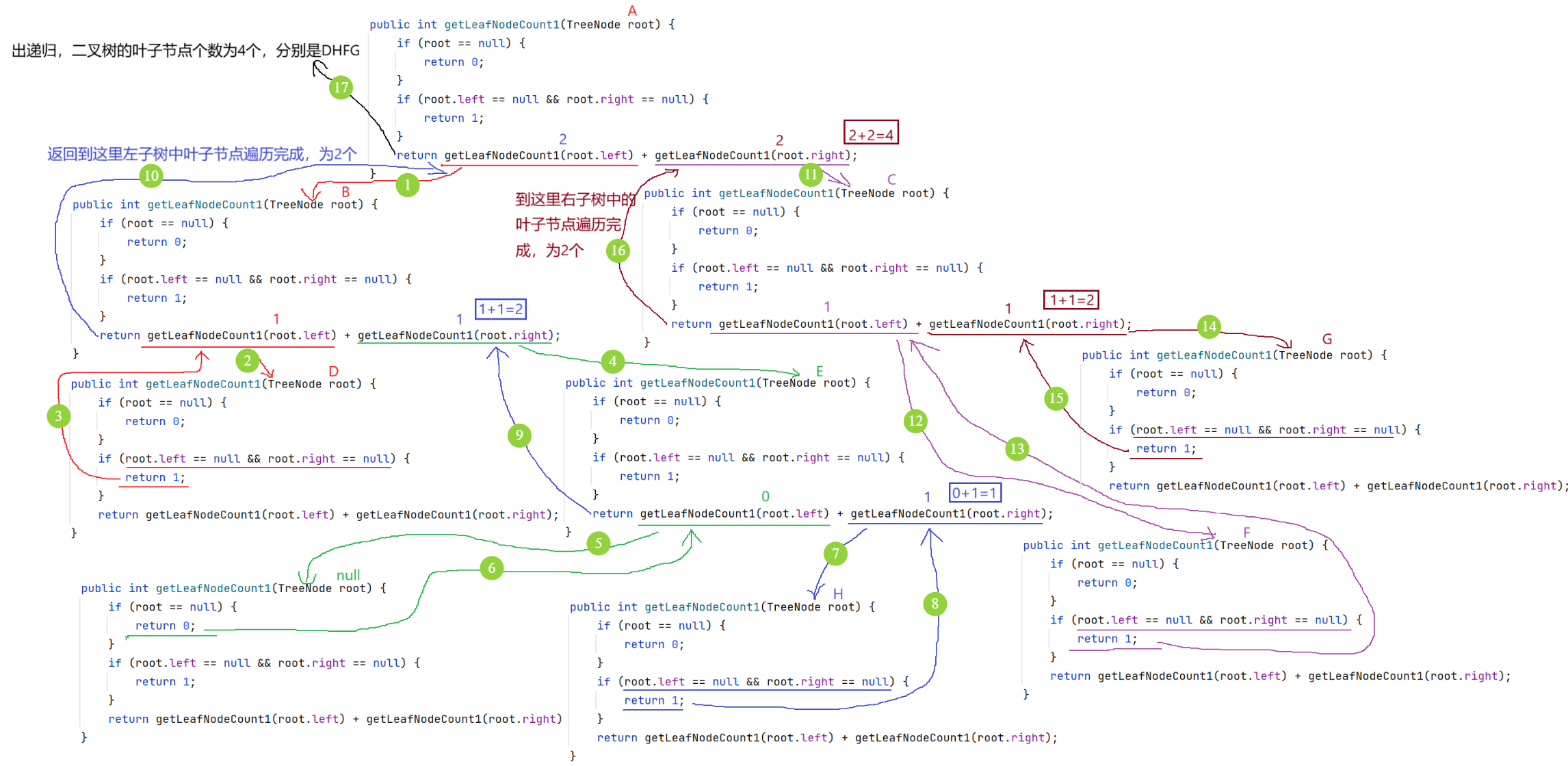The image size is (1568, 766).
Task: Click the green circle numbered 15
Action: 1056,398
